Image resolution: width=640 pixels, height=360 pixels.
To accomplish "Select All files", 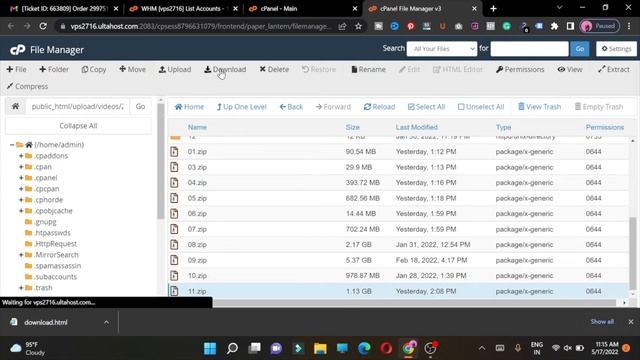I will (426, 107).
